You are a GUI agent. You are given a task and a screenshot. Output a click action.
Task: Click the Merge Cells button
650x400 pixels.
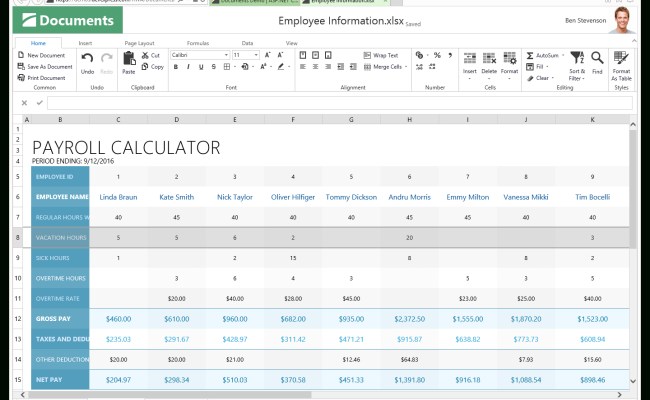tap(383, 67)
